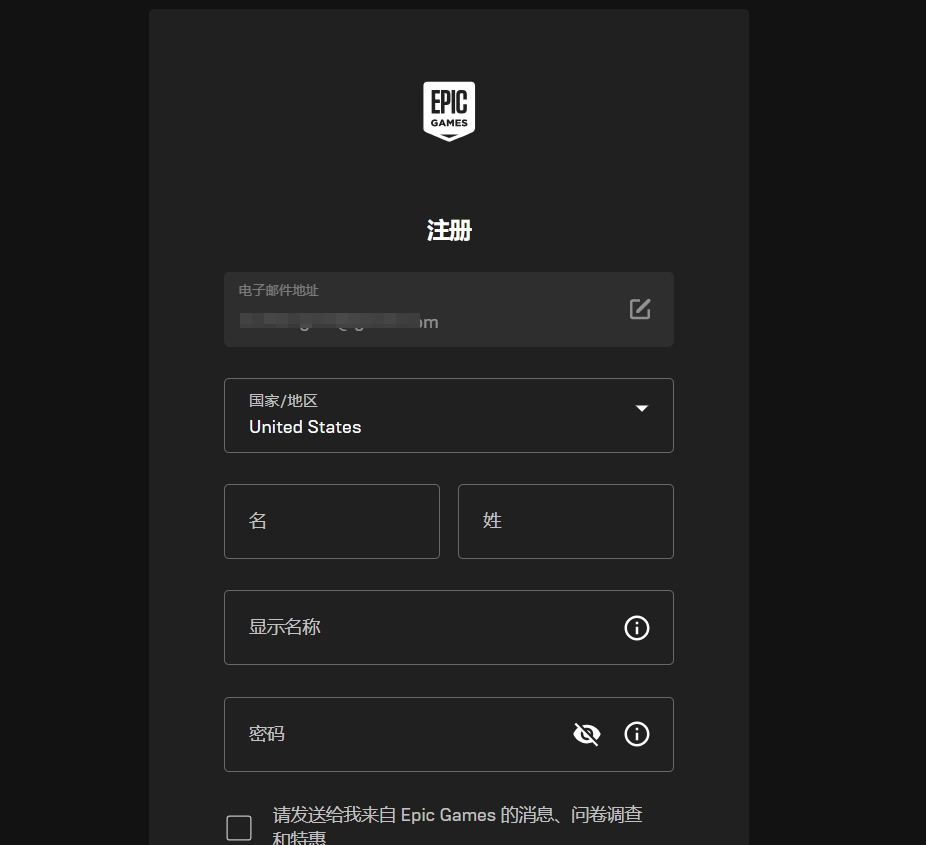
Task: Click the edit icon beside the email address
Action: point(639,309)
